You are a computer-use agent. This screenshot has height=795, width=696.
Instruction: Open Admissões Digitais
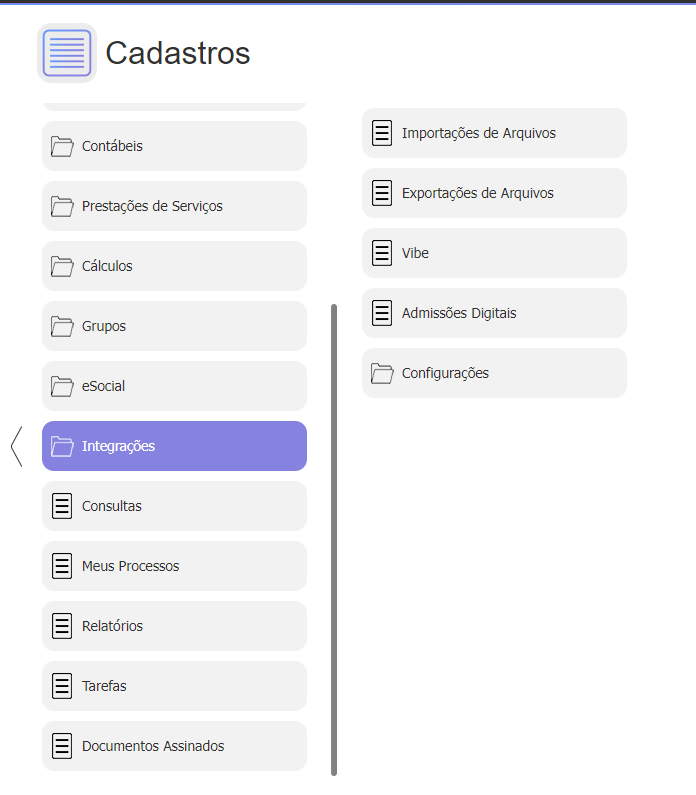pos(494,313)
